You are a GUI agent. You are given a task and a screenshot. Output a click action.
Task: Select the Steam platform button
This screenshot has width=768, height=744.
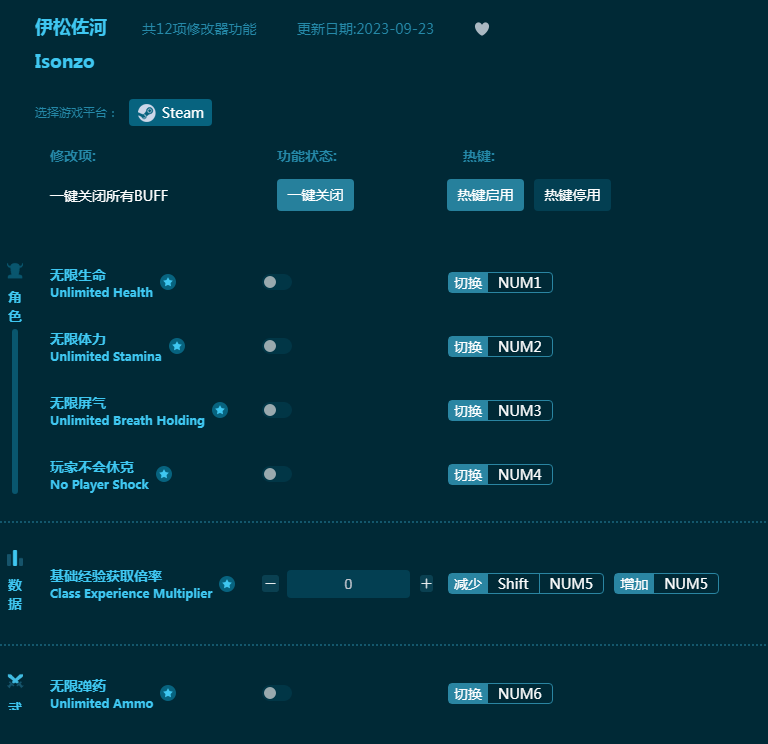[x=170, y=113]
